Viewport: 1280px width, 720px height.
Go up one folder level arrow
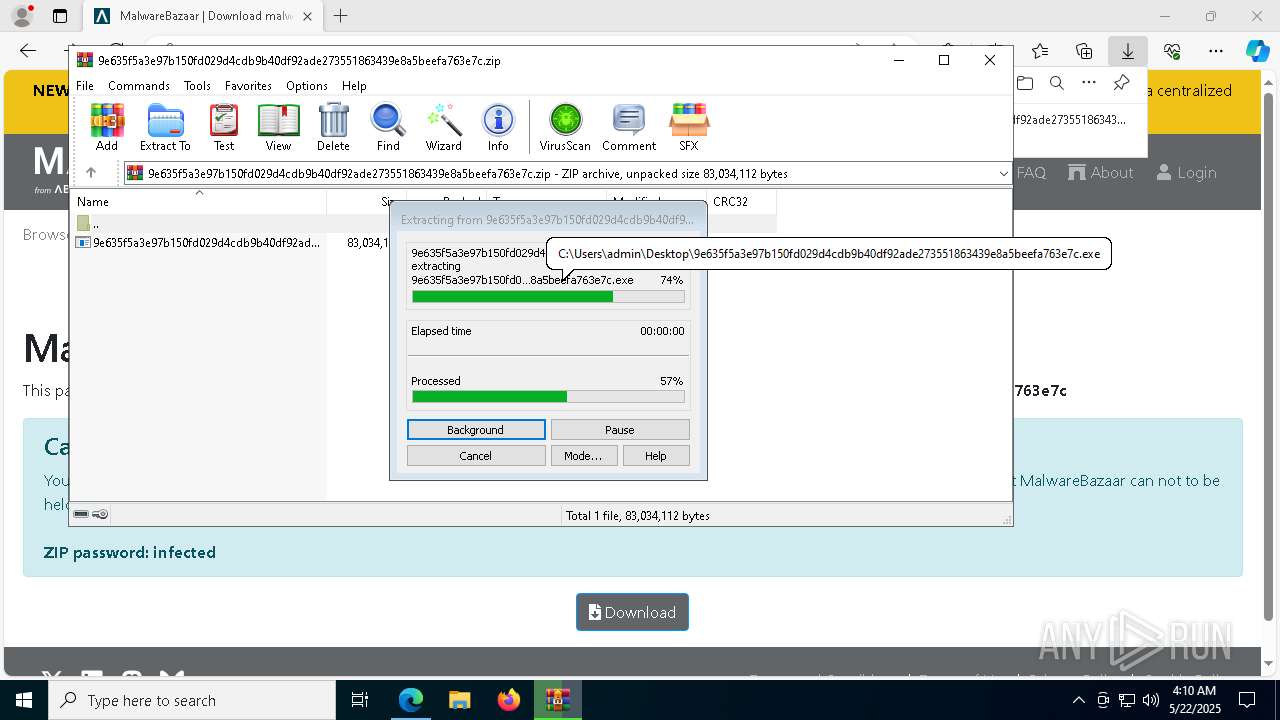pos(91,173)
